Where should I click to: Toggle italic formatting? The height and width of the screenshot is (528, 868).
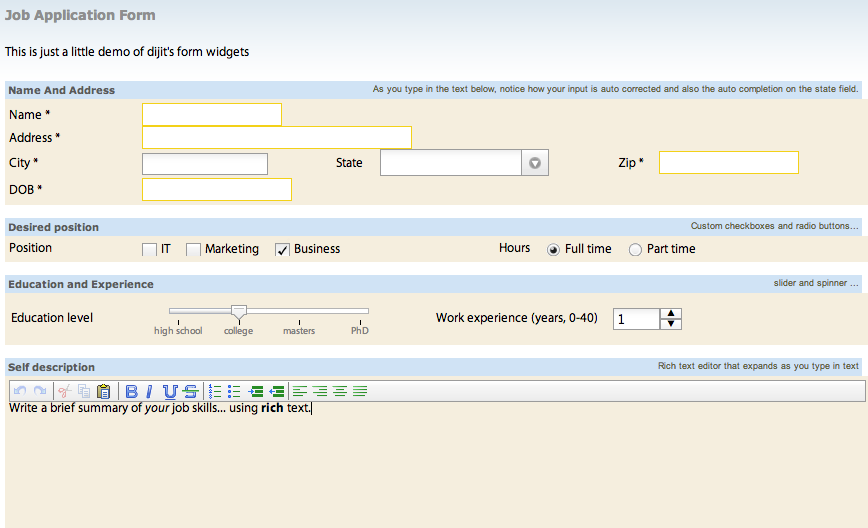[149, 391]
